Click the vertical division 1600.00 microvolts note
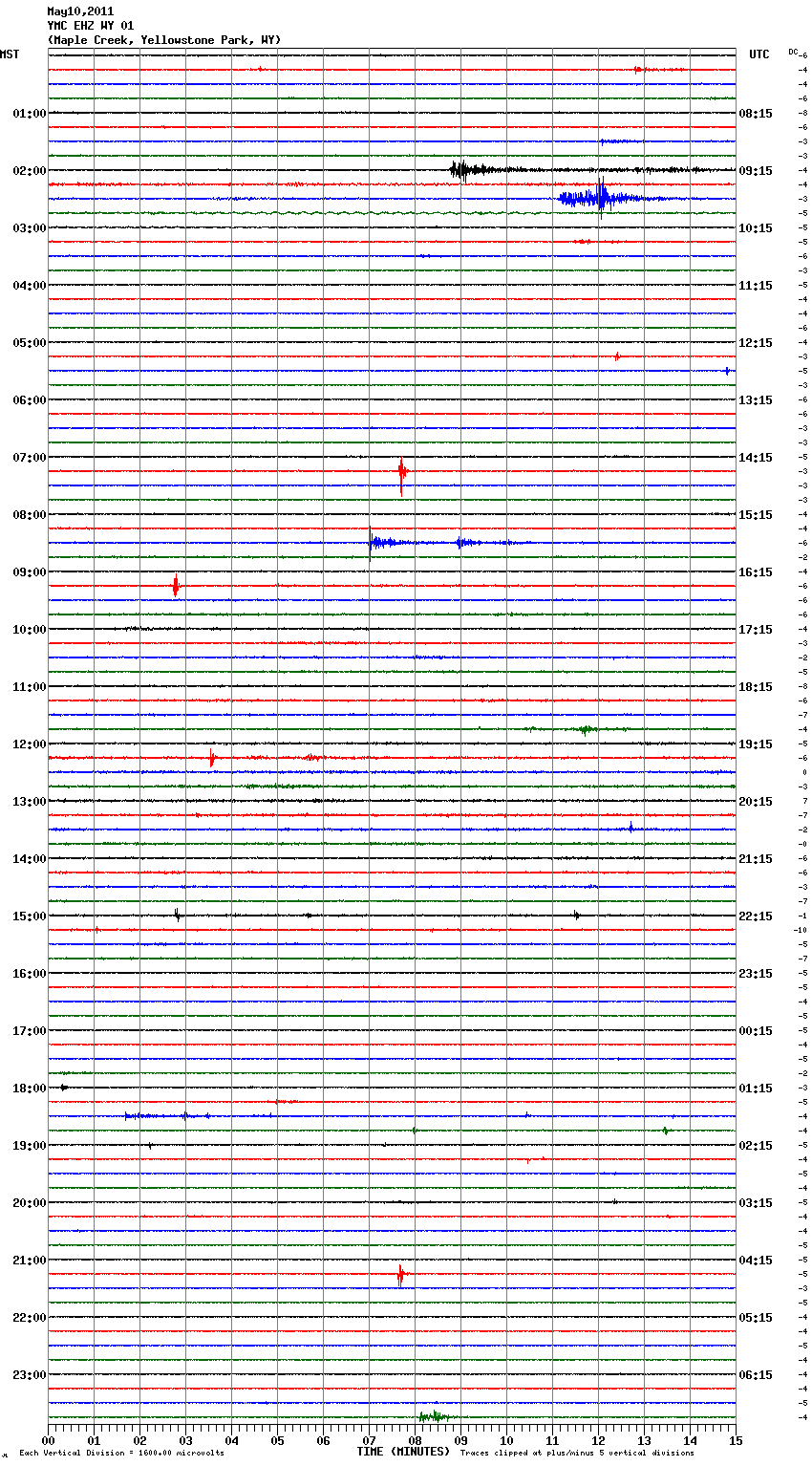 point(121,1454)
